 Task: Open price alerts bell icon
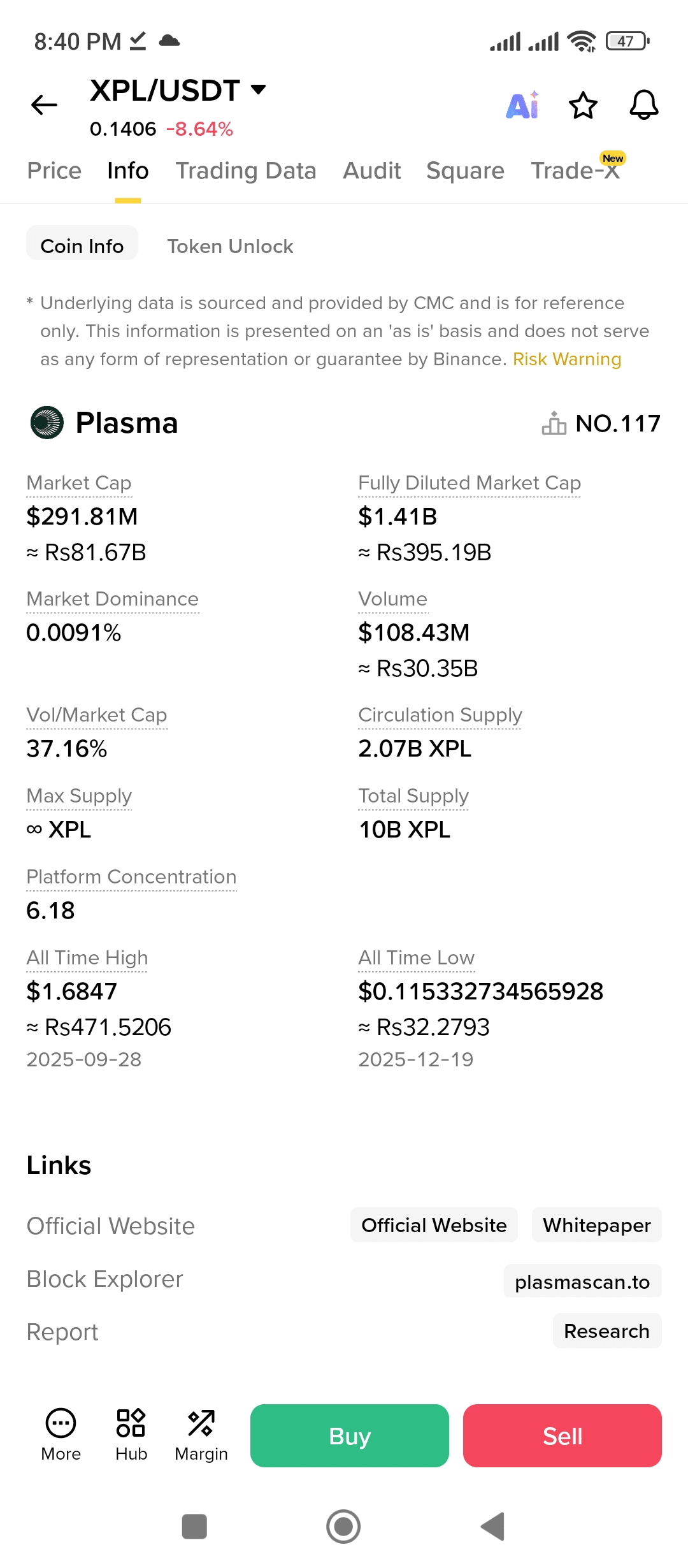pos(643,105)
